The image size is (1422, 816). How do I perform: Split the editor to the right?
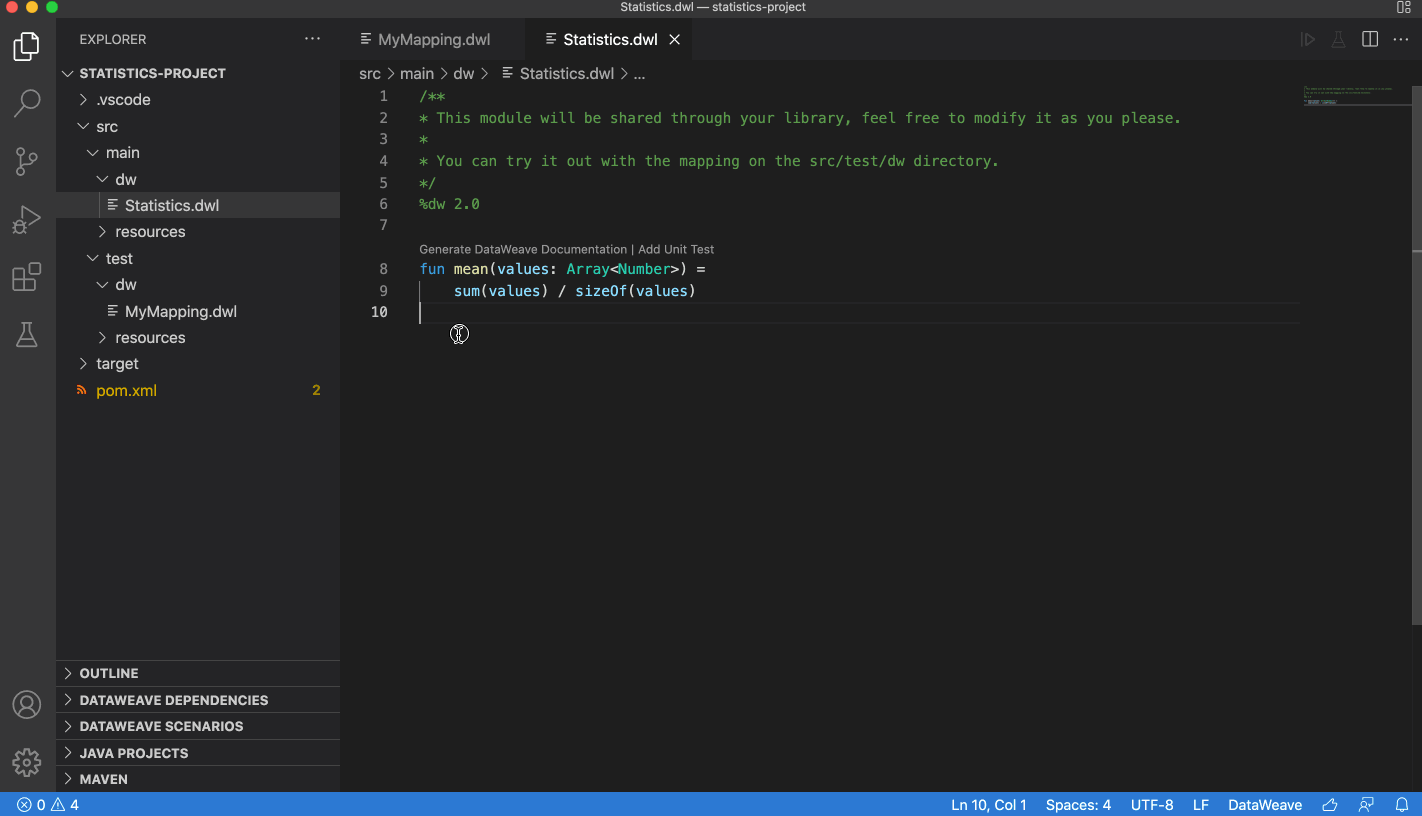pyautogui.click(x=1370, y=39)
